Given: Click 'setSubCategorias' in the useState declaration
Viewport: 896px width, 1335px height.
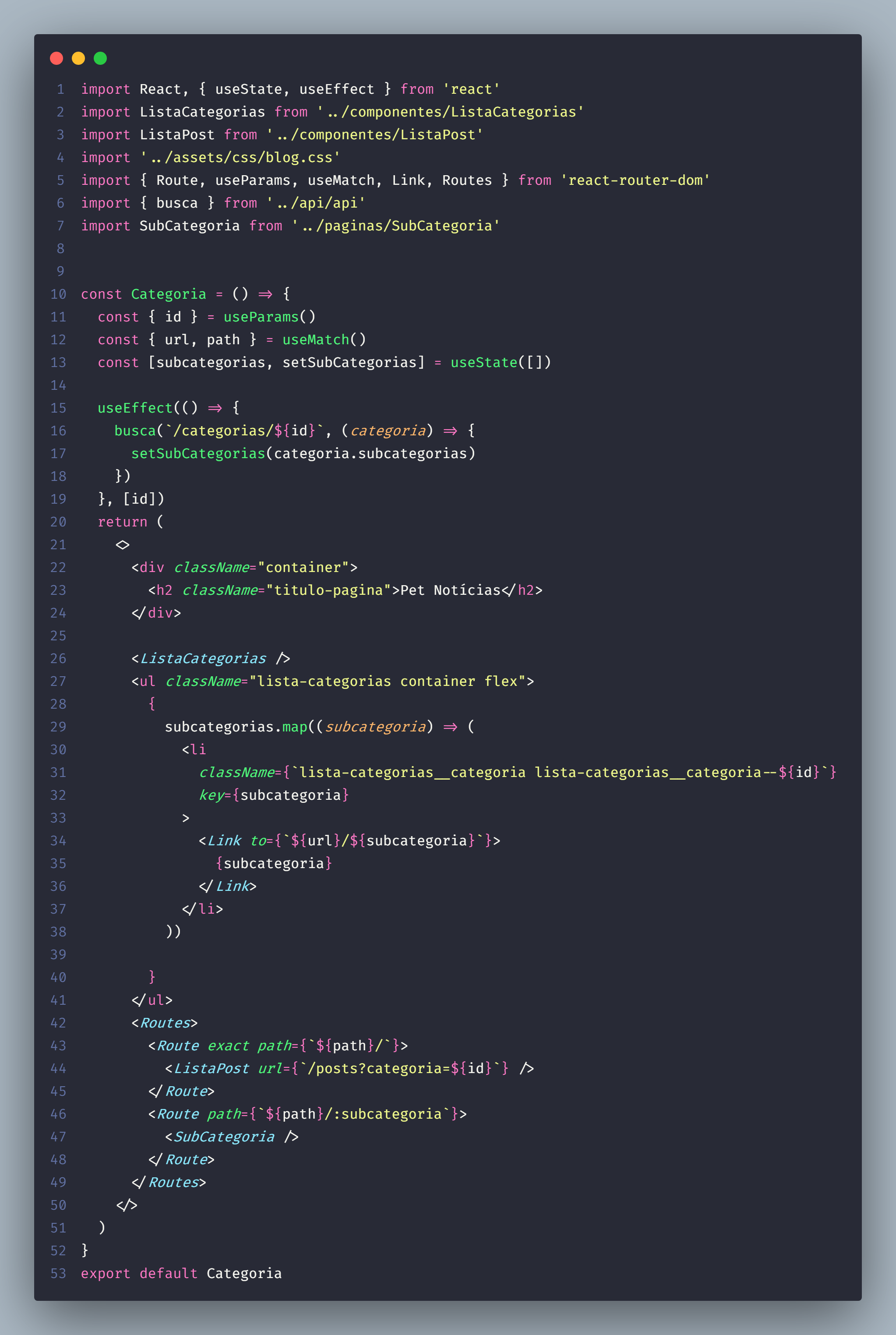Looking at the screenshot, I should tap(350, 363).
